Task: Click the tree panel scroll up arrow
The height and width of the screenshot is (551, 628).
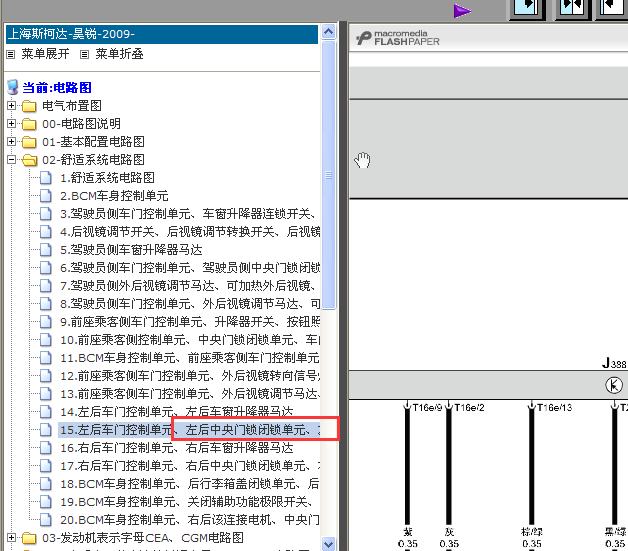Action: pos(329,31)
